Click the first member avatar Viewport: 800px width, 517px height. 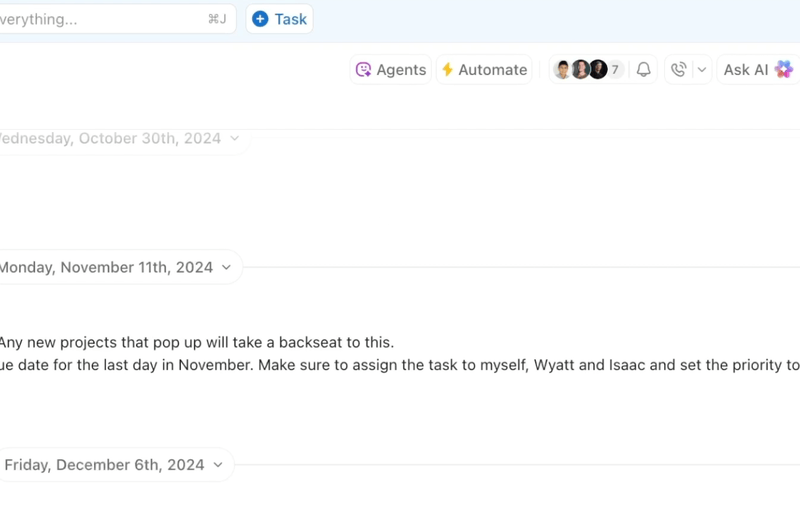(x=562, y=70)
